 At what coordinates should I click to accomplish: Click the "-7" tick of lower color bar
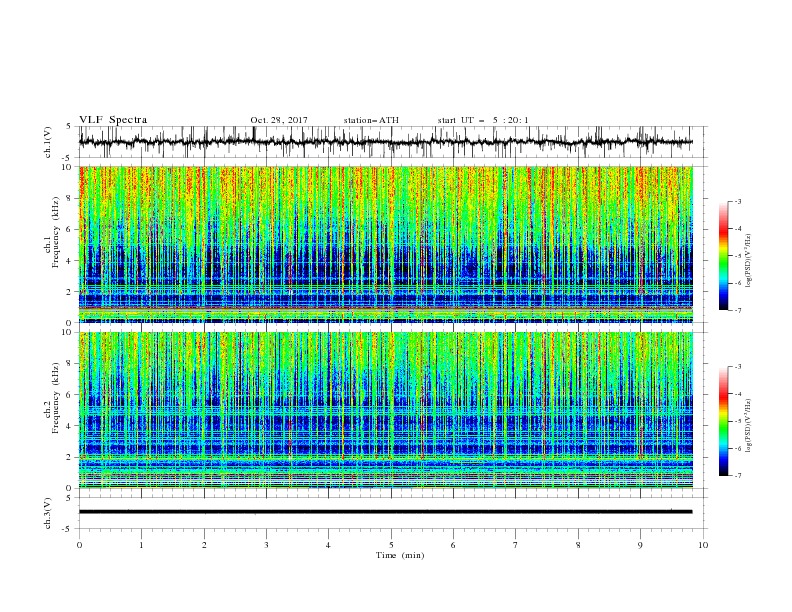coord(737,476)
